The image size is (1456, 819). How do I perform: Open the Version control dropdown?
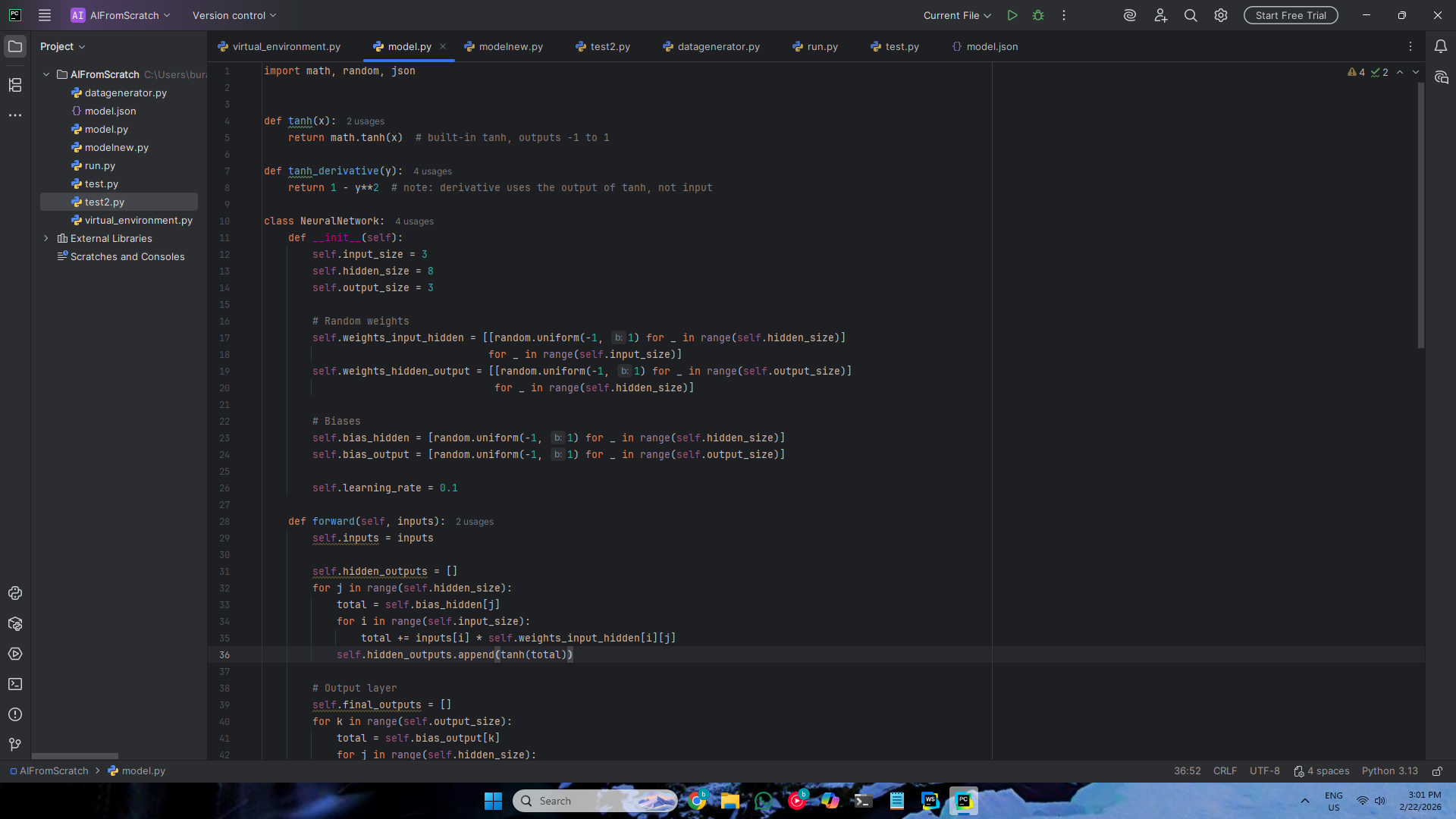pos(234,15)
